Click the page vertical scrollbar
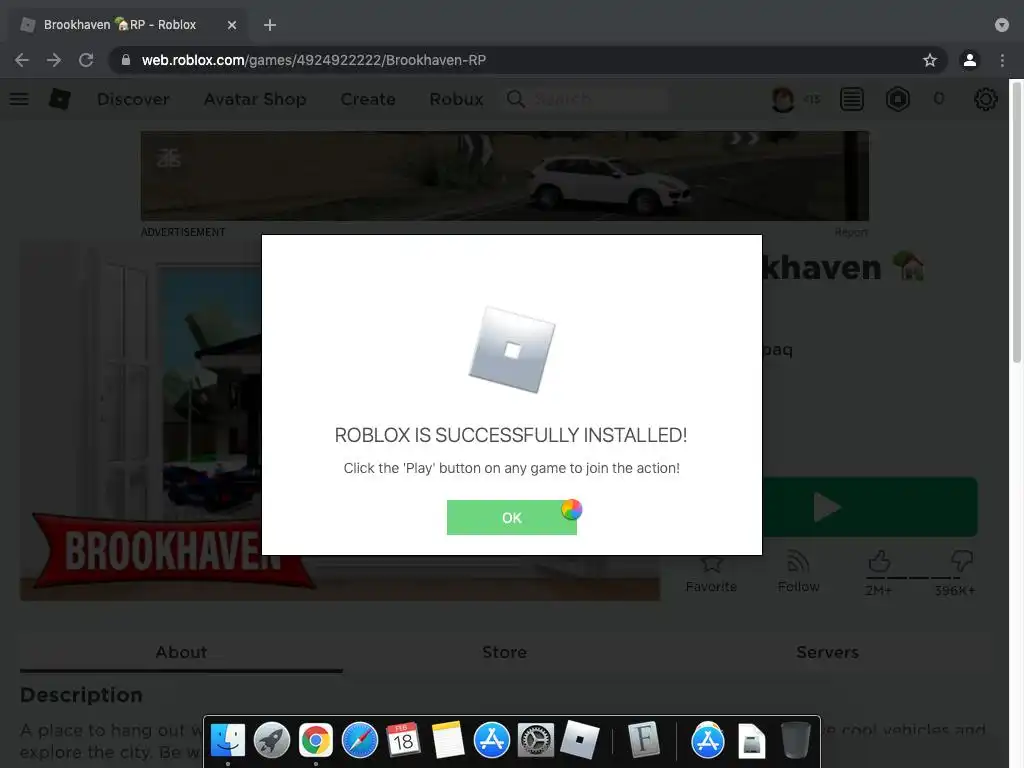 1017,222
